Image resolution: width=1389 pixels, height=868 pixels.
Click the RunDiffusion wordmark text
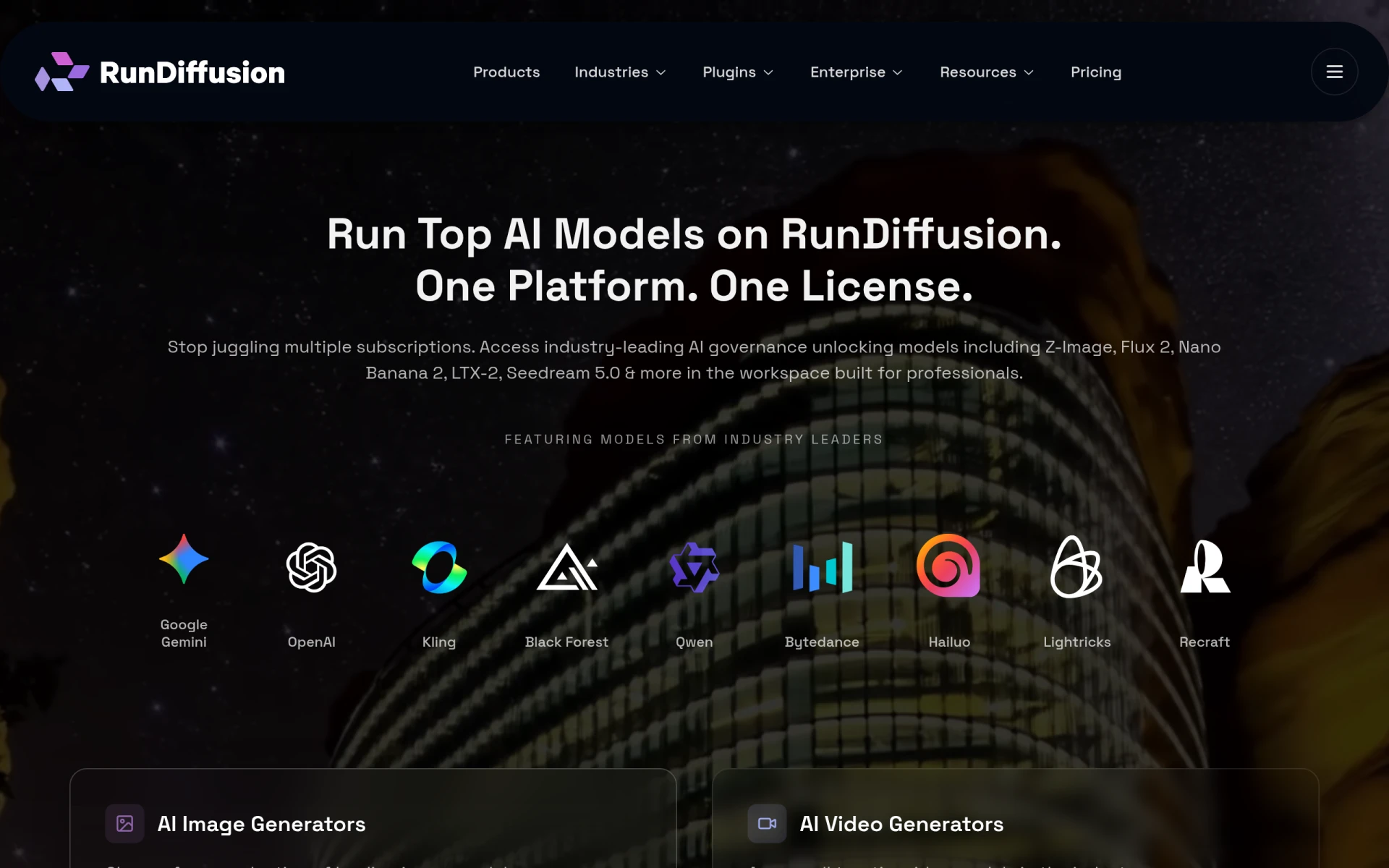click(192, 72)
